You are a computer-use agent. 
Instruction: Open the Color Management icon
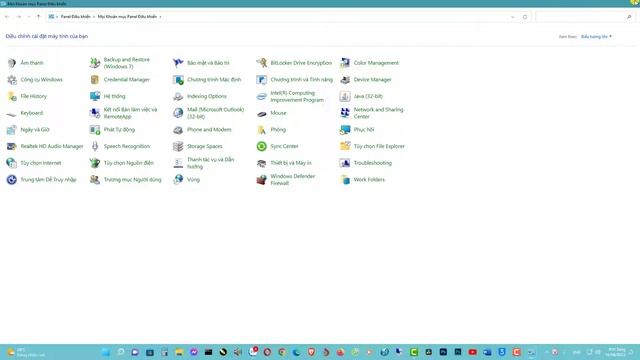345,63
